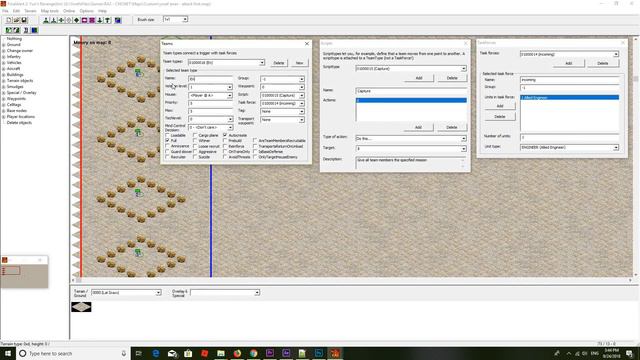Enable the Whiner checkbox
640x360 pixels.
(195, 140)
